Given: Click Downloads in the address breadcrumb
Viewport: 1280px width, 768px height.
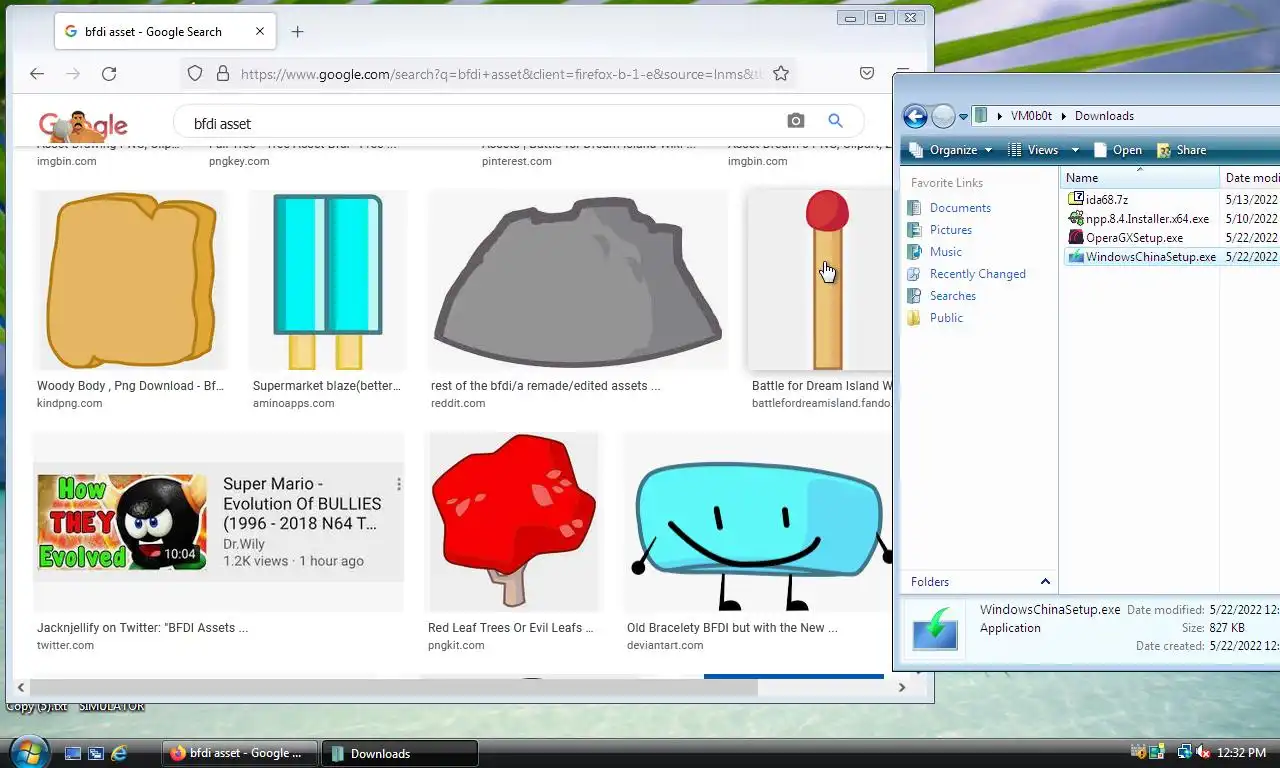Looking at the screenshot, I should pyautogui.click(x=1104, y=116).
